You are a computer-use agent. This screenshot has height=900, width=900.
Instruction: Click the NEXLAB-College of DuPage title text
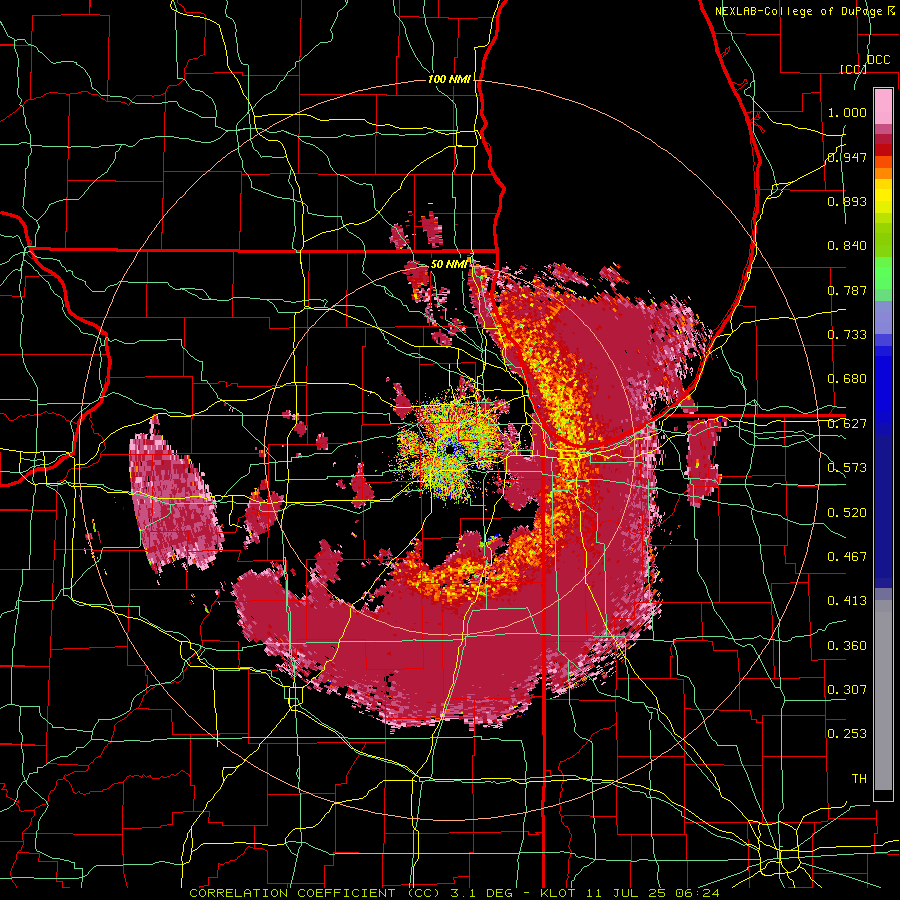pos(806,11)
